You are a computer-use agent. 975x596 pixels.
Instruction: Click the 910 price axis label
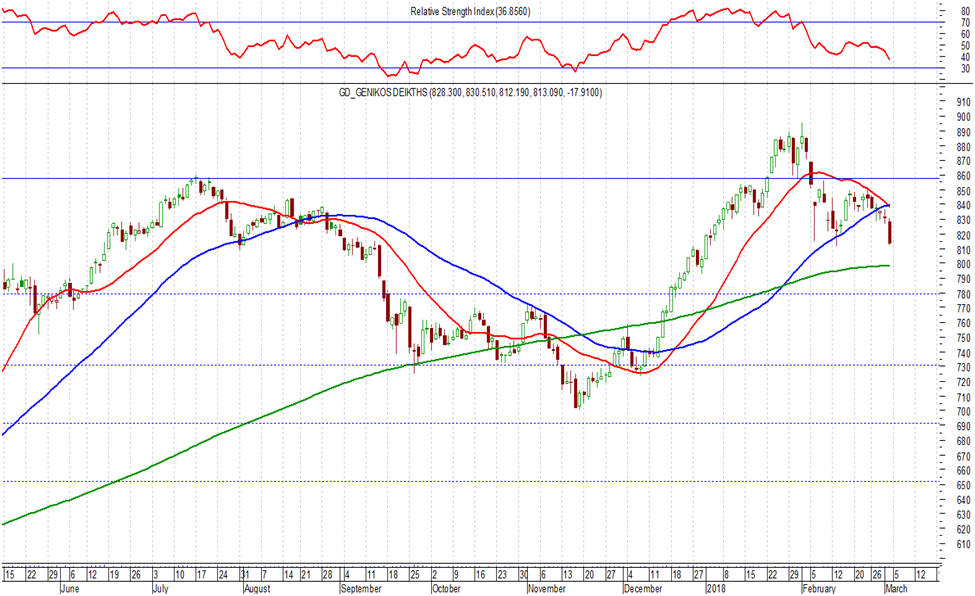963,102
